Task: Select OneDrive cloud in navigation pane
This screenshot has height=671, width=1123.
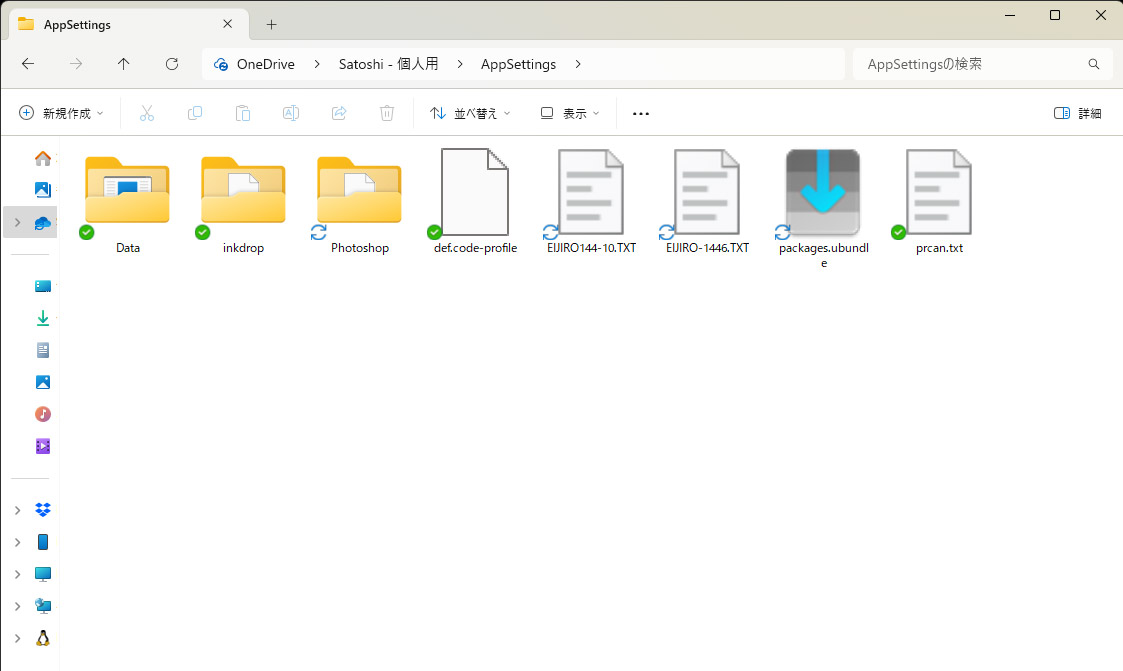Action: (x=43, y=223)
